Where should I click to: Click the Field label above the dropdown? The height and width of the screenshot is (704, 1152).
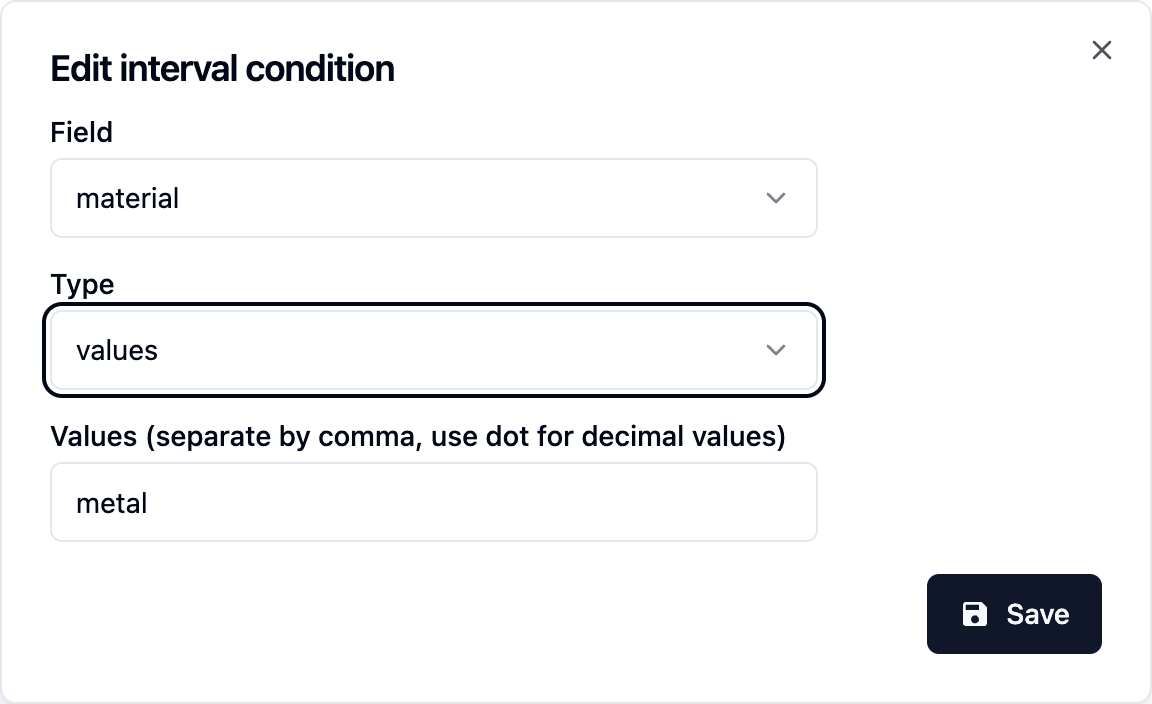click(x=80, y=132)
